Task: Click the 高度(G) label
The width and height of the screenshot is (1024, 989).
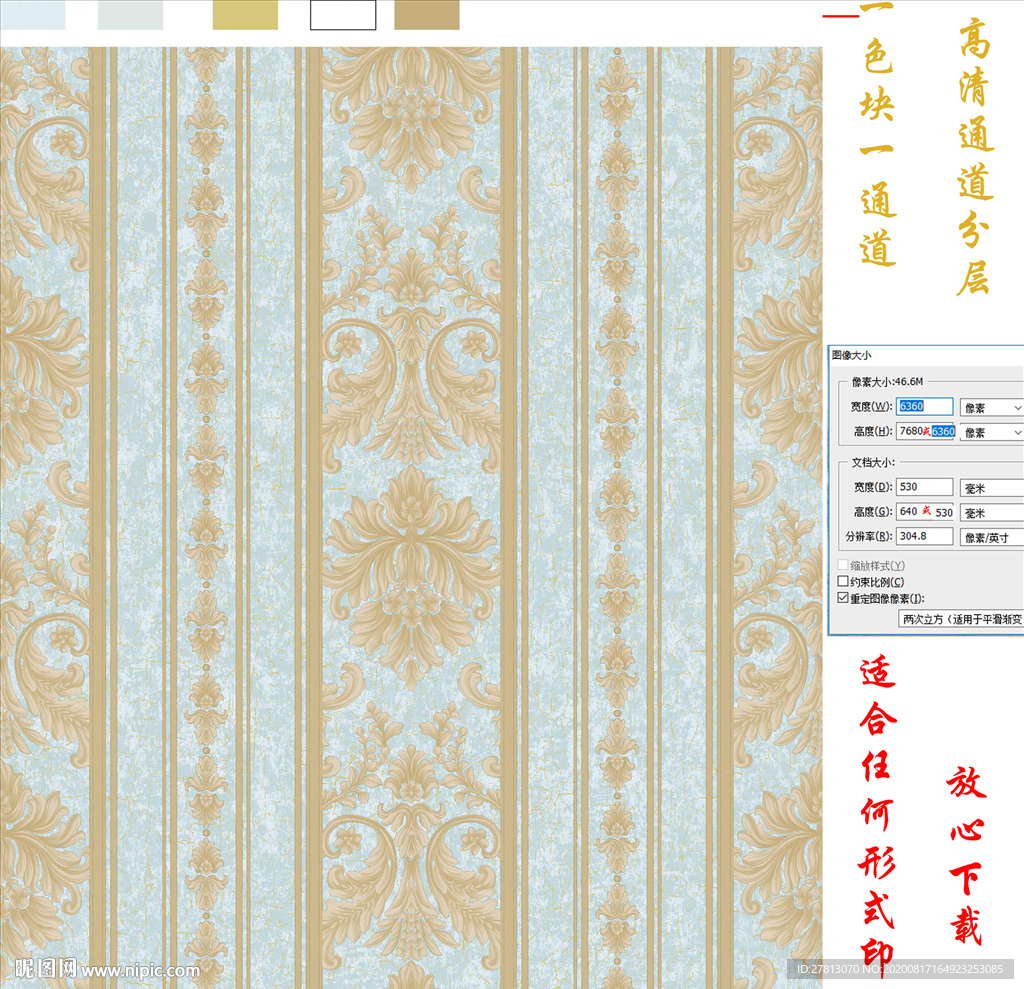Action: (x=873, y=511)
